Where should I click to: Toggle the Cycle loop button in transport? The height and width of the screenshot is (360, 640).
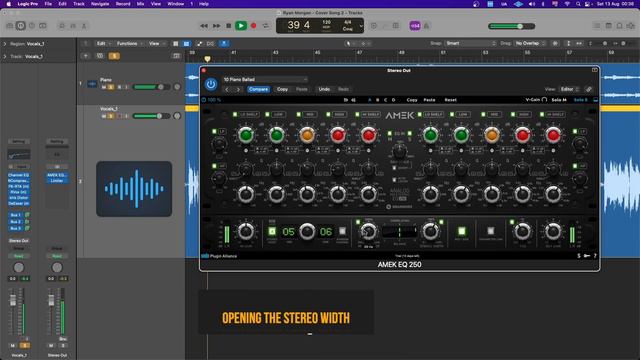(266, 26)
